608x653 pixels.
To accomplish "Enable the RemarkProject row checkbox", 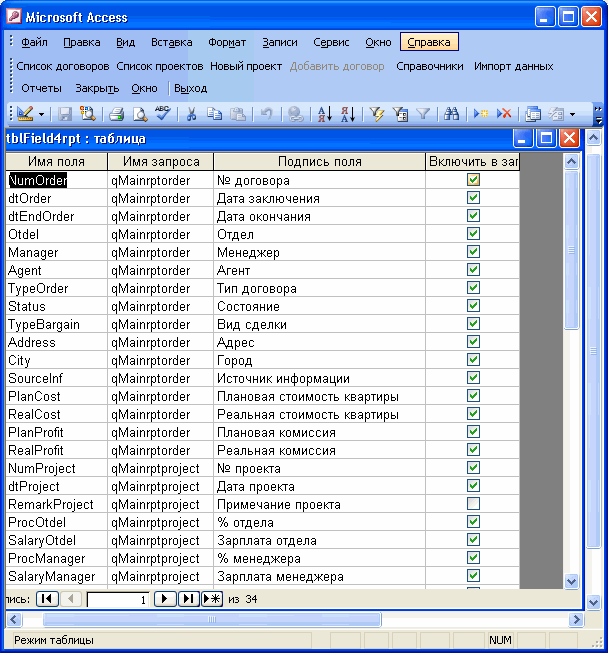I will (x=473, y=503).
